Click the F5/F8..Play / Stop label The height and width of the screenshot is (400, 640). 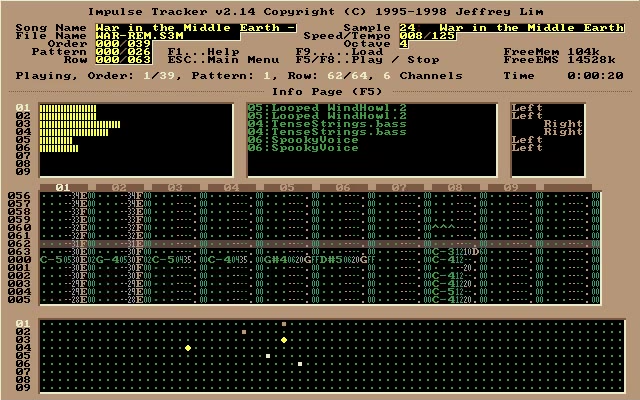(368, 60)
